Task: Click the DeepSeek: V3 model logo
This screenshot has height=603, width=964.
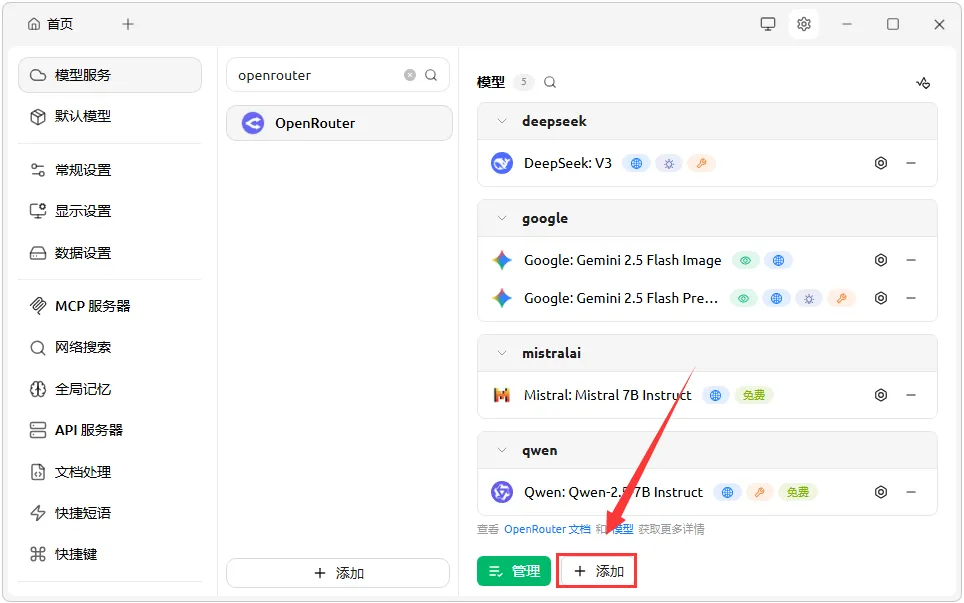Action: (x=502, y=163)
